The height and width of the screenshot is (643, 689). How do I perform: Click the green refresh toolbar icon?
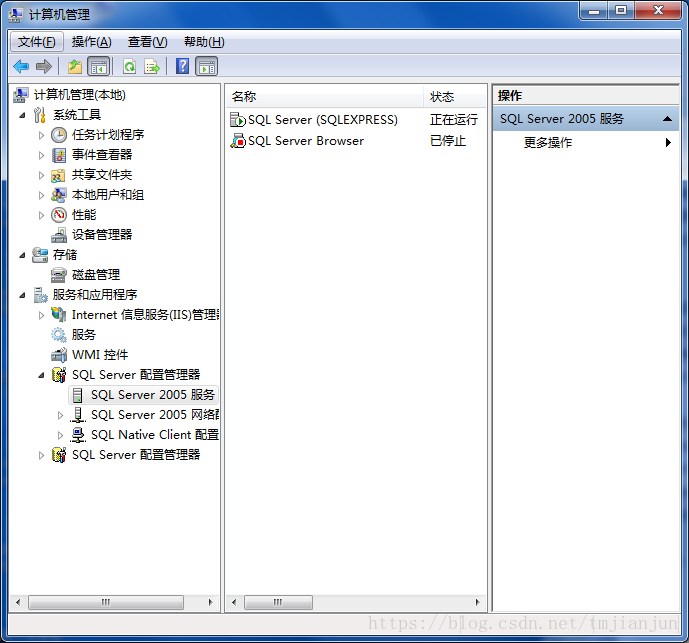[130, 67]
